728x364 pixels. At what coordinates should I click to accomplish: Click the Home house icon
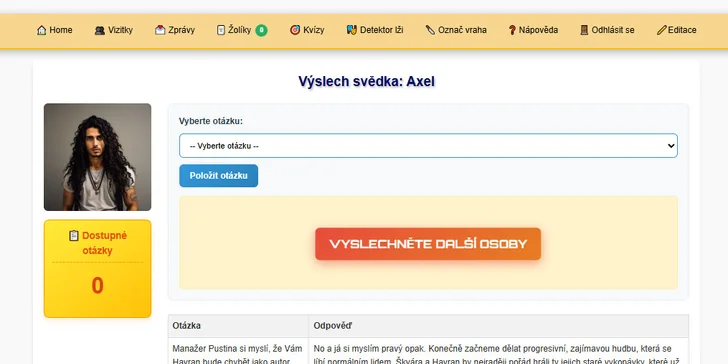click(41, 30)
